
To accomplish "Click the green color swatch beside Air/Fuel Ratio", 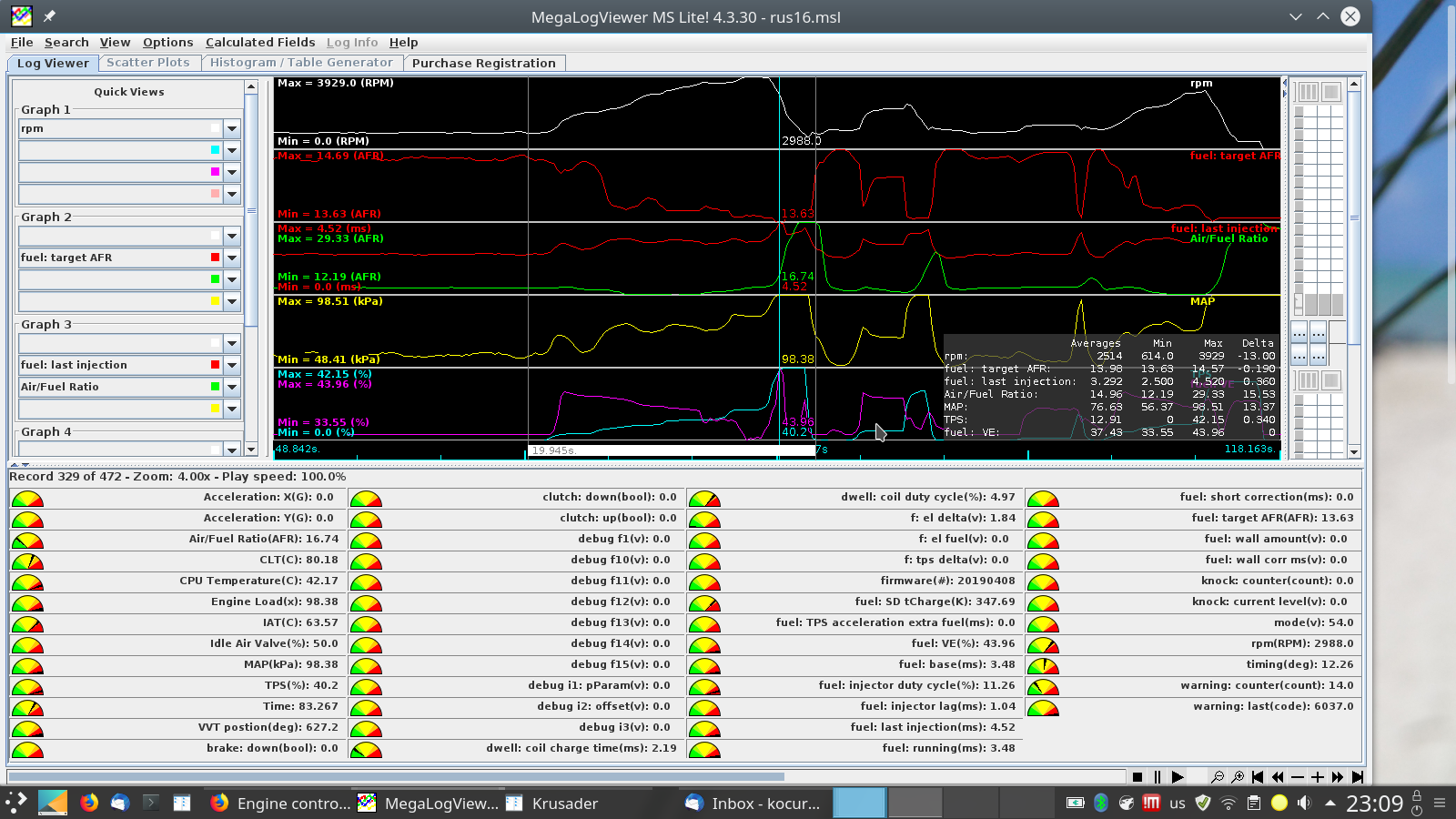I will (215, 387).
